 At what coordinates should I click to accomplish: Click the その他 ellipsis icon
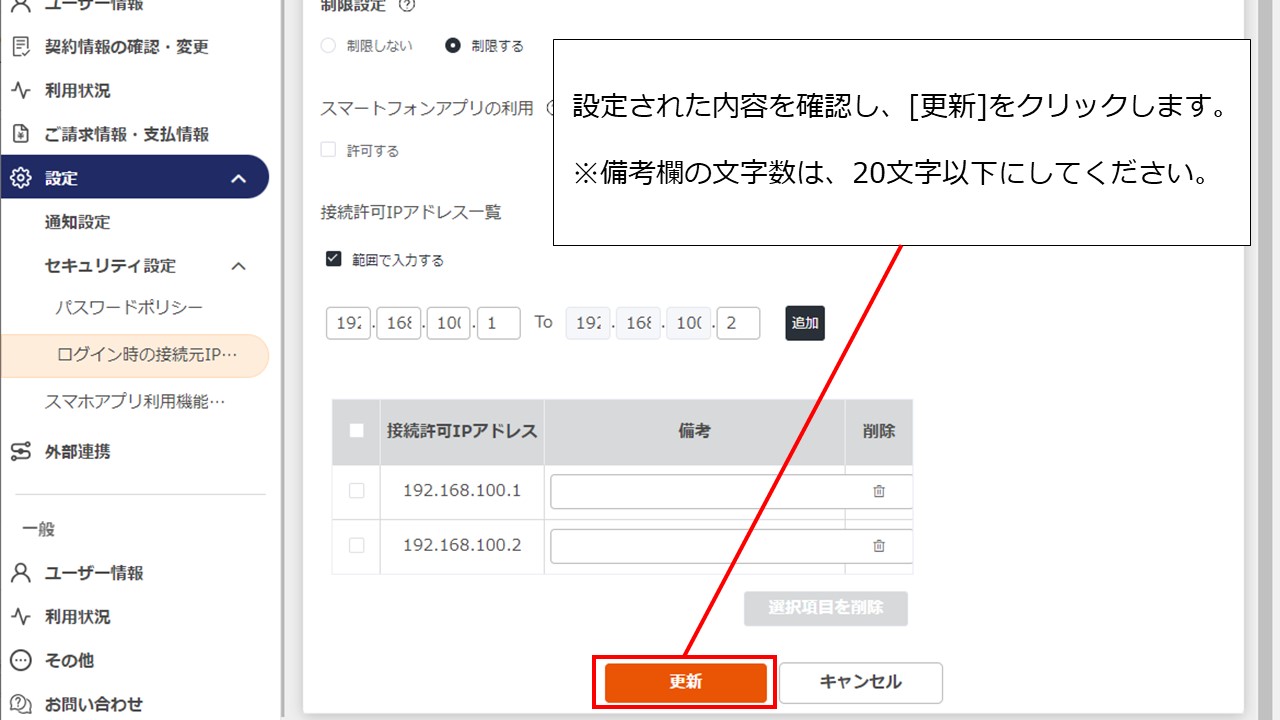[20, 661]
